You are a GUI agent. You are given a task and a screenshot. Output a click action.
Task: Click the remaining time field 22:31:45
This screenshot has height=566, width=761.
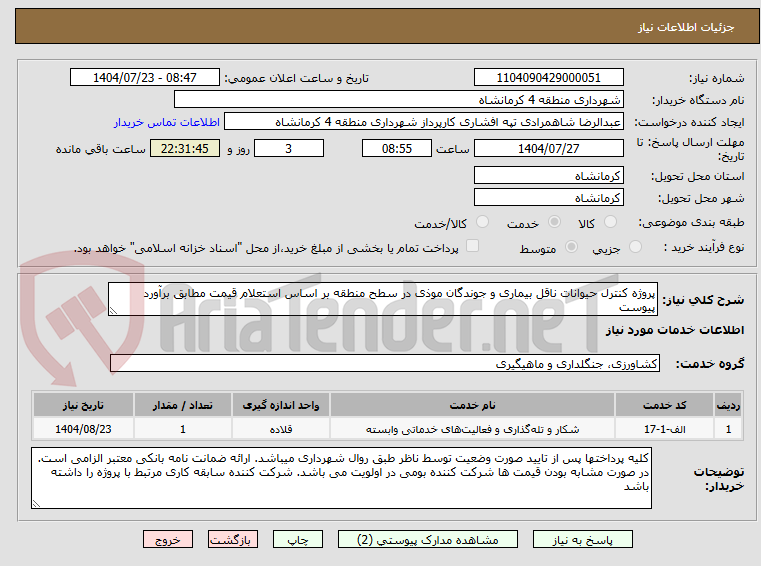[185, 148]
